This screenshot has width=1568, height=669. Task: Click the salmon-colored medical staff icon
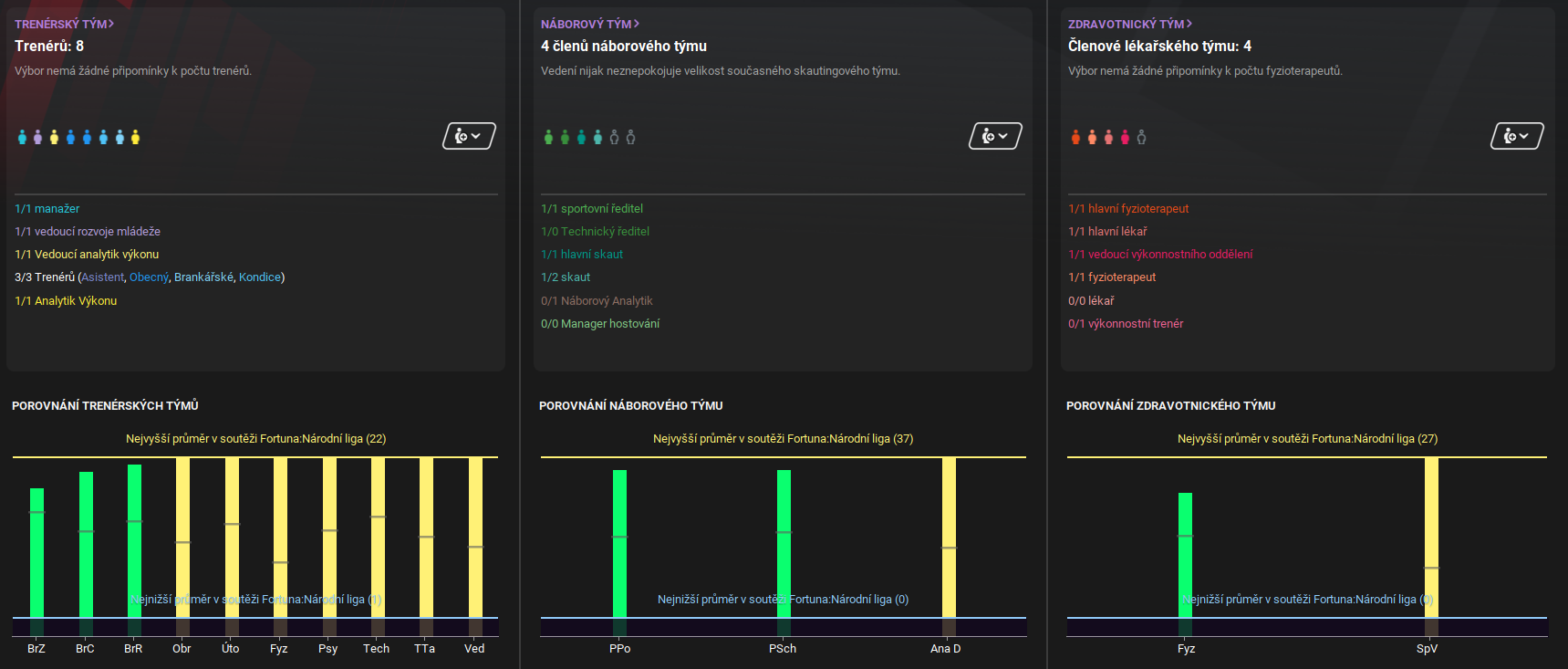coord(1108,137)
